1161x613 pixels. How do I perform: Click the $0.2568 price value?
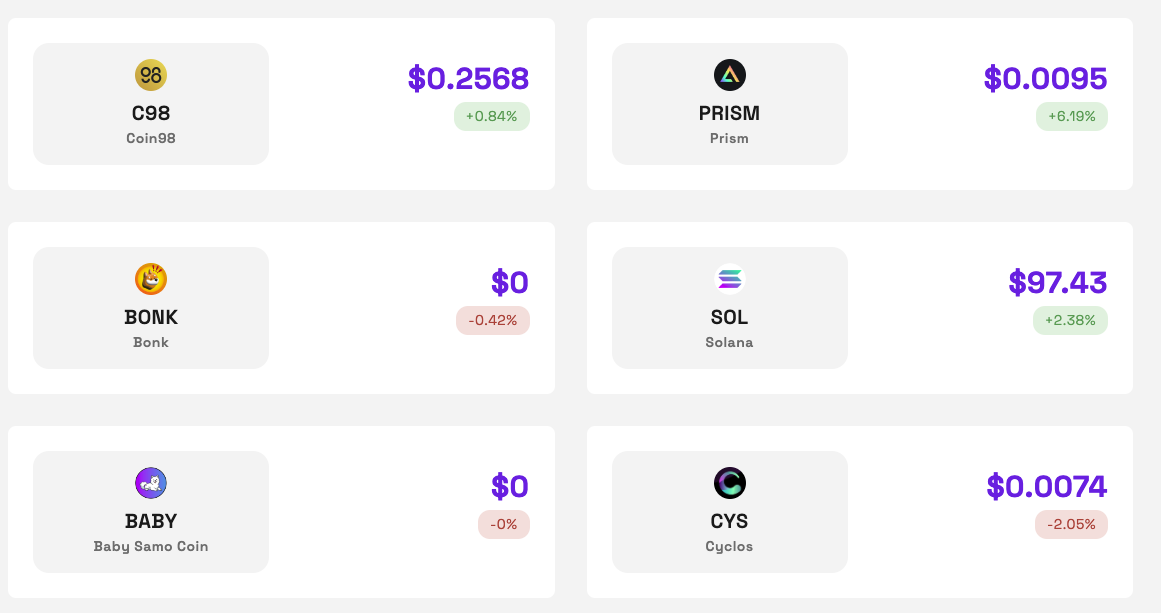click(x=468, y=78)
